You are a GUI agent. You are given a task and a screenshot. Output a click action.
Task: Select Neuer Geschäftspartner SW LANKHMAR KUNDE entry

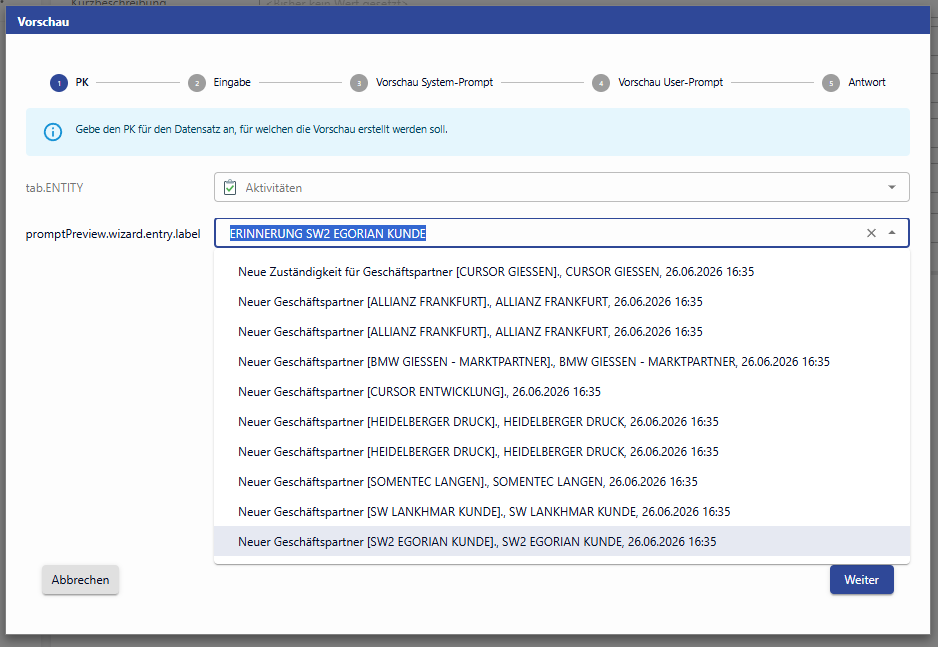pyautogui.click(x=562, y=511)
